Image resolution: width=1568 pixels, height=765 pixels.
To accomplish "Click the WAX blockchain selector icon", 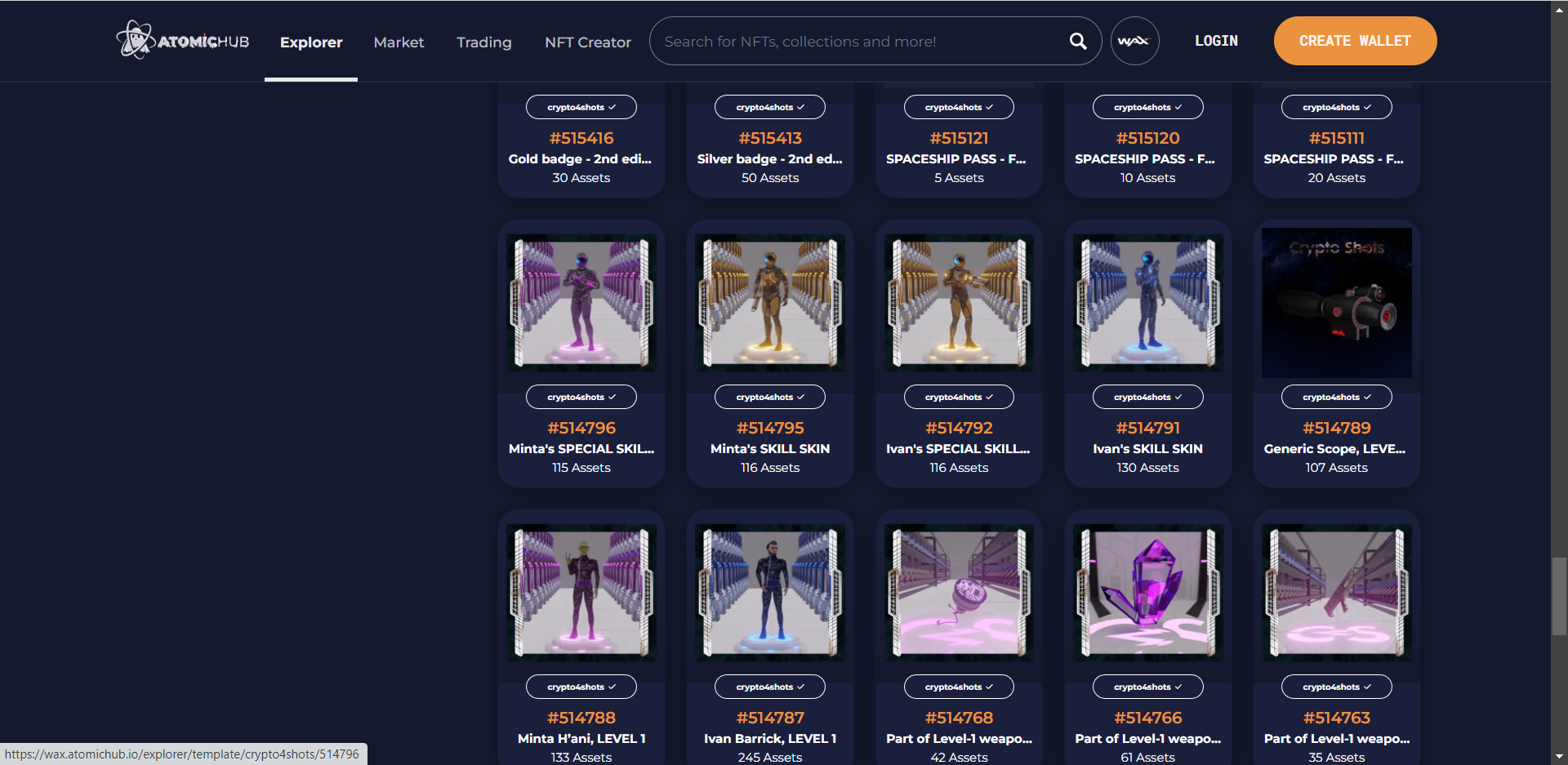I will click(x=1134, y=41).
